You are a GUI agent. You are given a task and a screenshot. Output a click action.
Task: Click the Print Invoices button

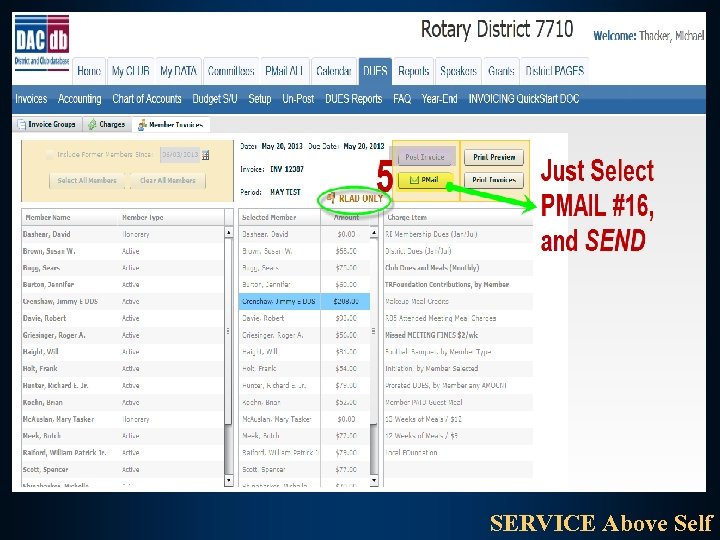(494, 180)
